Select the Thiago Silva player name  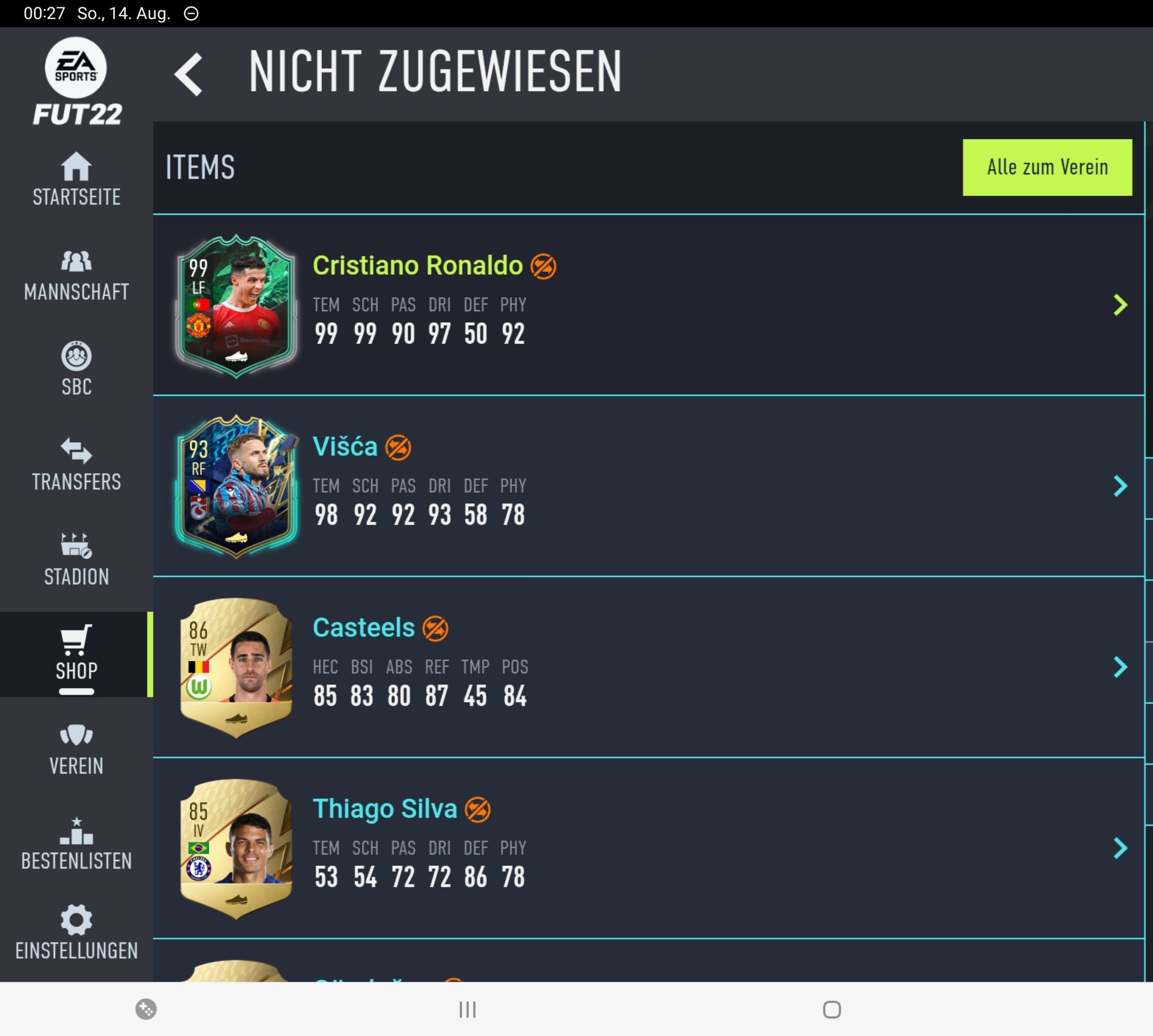[x=385, y=809]
